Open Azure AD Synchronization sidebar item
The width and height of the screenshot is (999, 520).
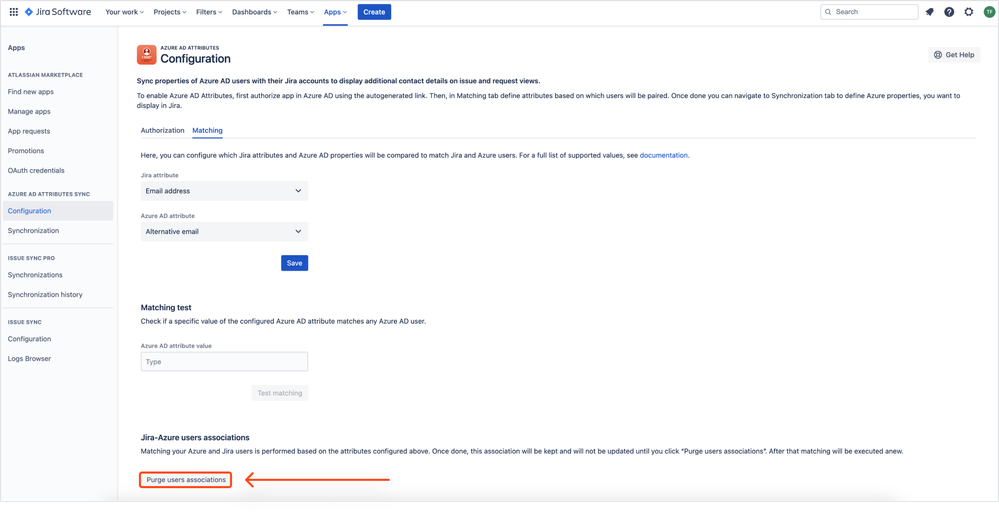coord(33,231)
